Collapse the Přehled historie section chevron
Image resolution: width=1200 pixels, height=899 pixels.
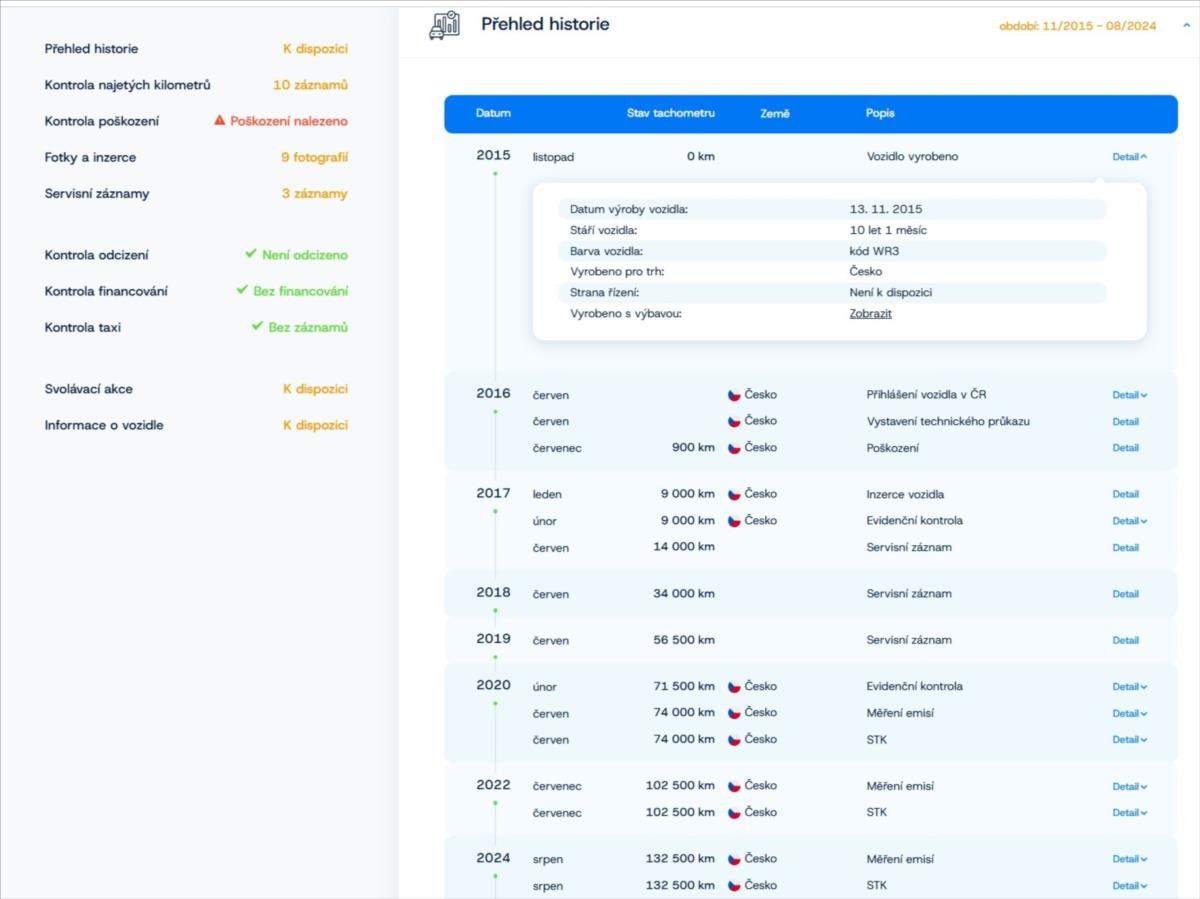[1186, 26]
